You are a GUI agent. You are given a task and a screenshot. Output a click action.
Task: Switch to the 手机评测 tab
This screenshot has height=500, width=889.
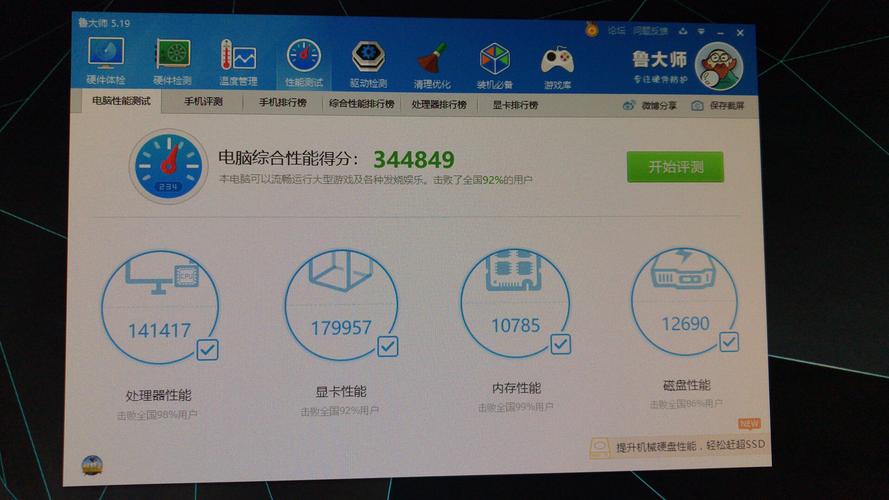tap(203, 102)
